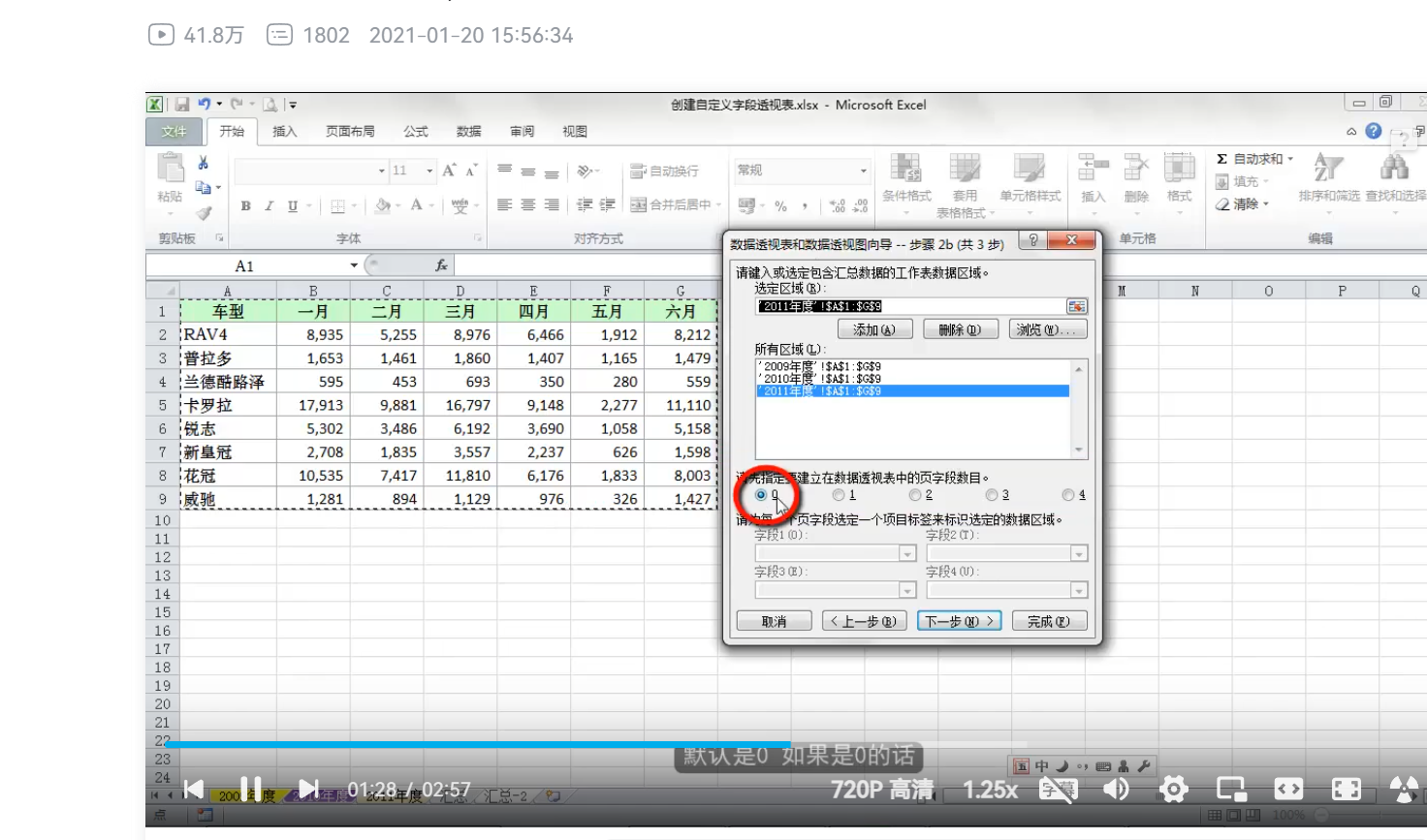This screenshot has width=1427, height=840.
Task: Click the wizard help question mark button
Action: click(x=1033, y=240)
